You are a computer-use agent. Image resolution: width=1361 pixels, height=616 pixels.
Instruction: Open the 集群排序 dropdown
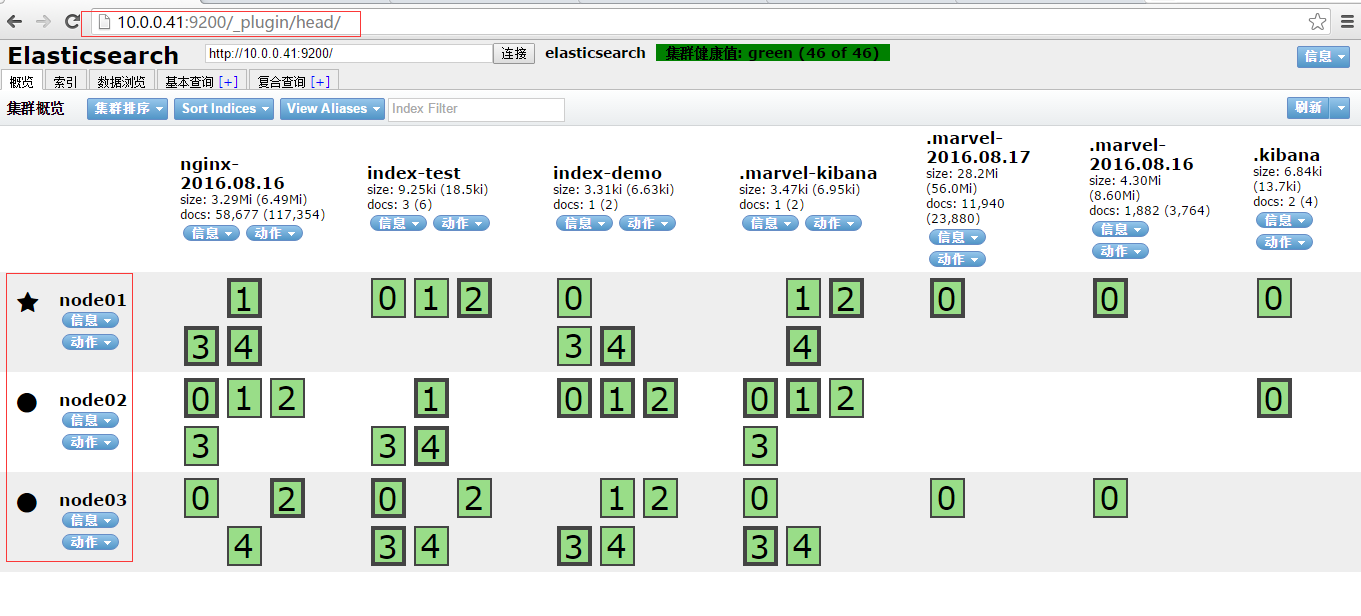tap(127, 108)
